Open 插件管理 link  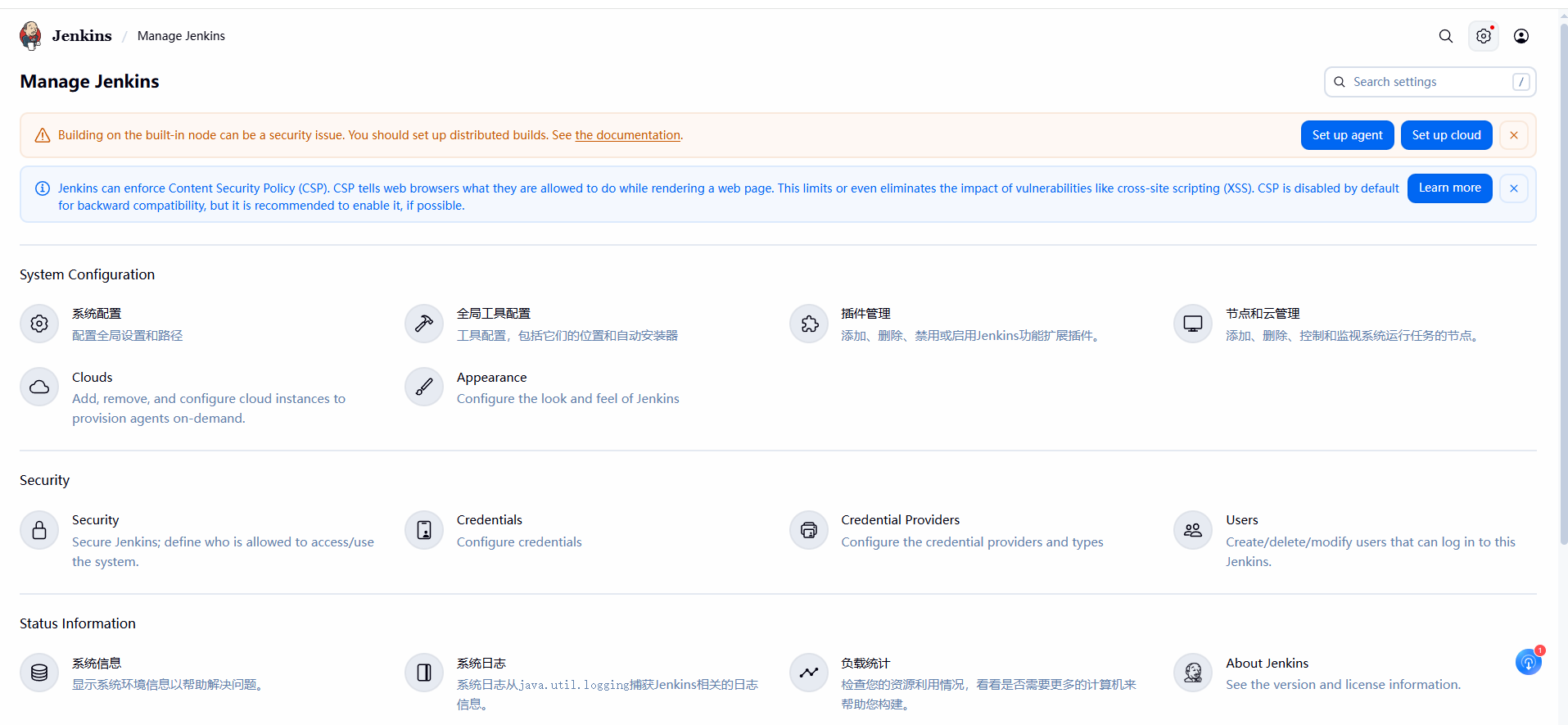pos(865,314)
